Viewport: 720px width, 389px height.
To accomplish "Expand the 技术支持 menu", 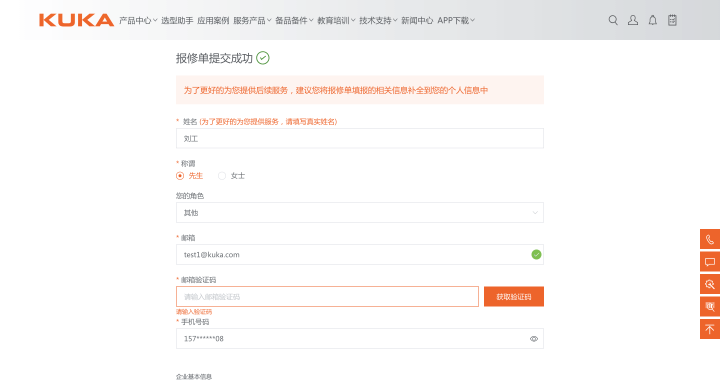I will (378, 20).
